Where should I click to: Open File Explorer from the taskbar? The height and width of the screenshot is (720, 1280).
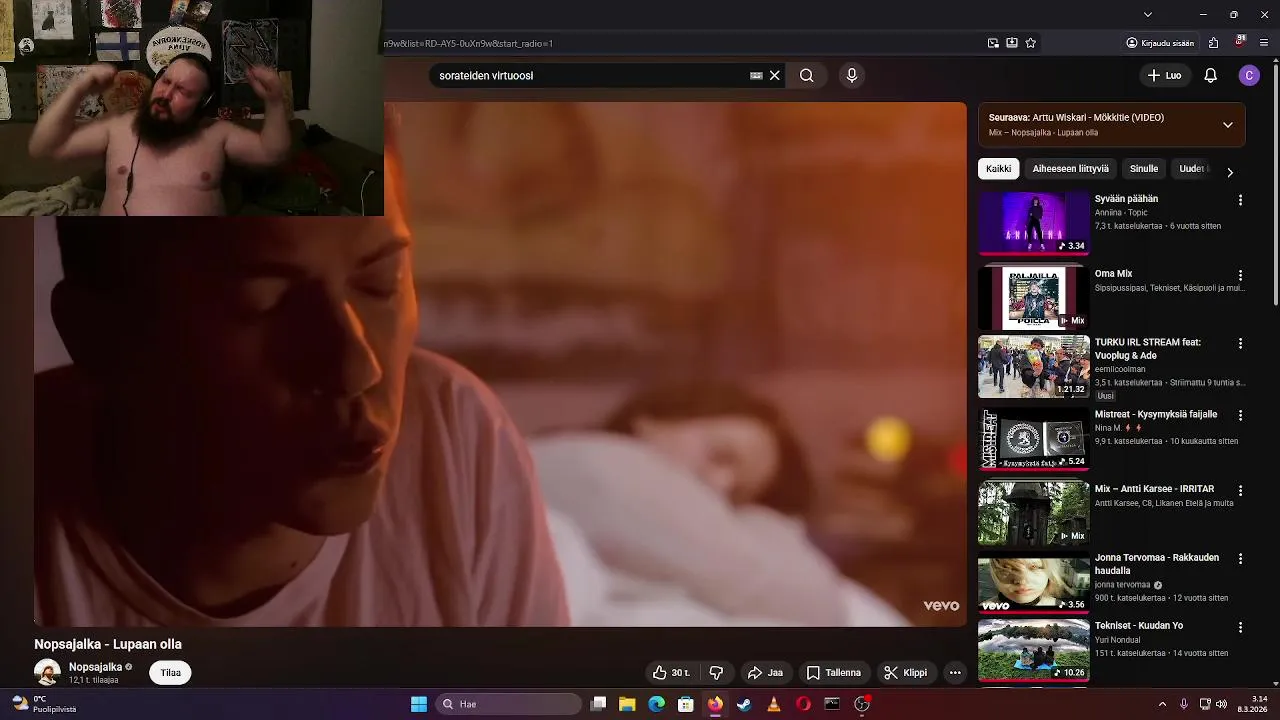627,704
